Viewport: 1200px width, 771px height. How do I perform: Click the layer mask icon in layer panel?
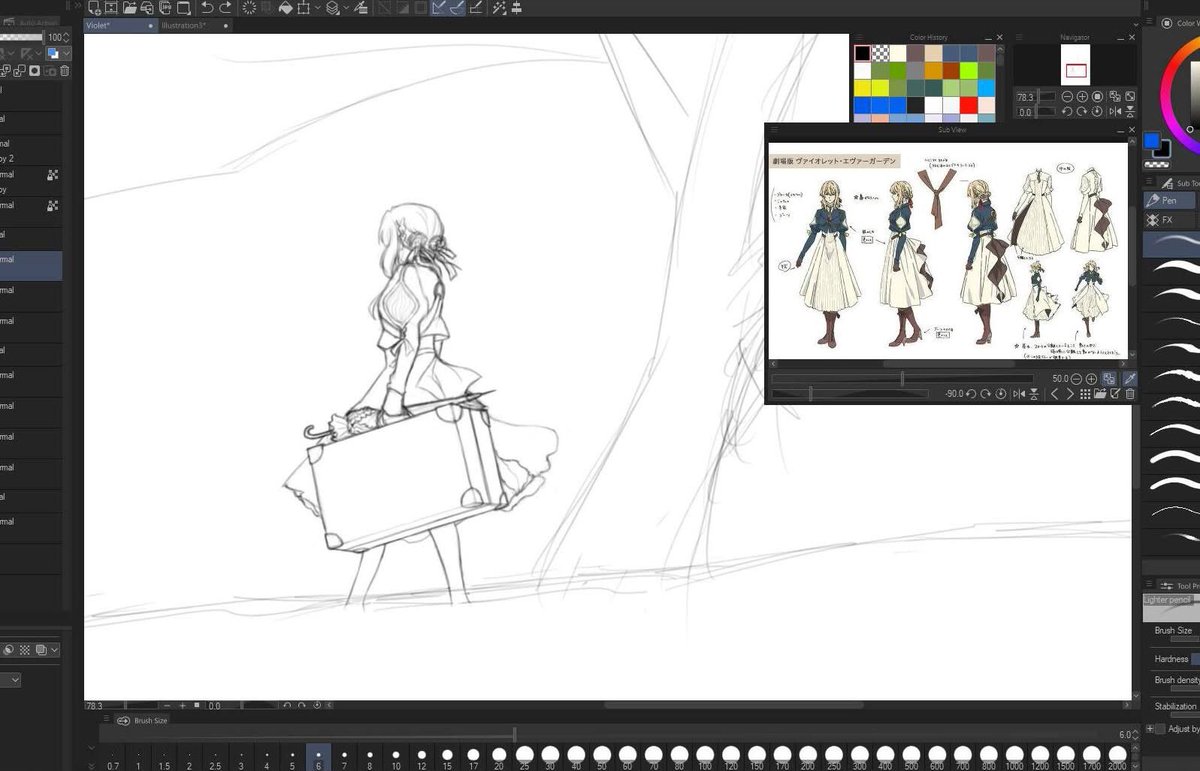[x=35, y=71]
